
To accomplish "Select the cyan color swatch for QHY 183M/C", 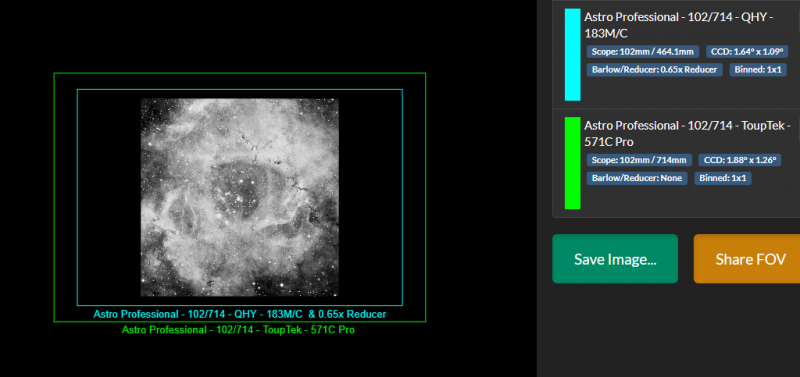I will click(572, 55).
